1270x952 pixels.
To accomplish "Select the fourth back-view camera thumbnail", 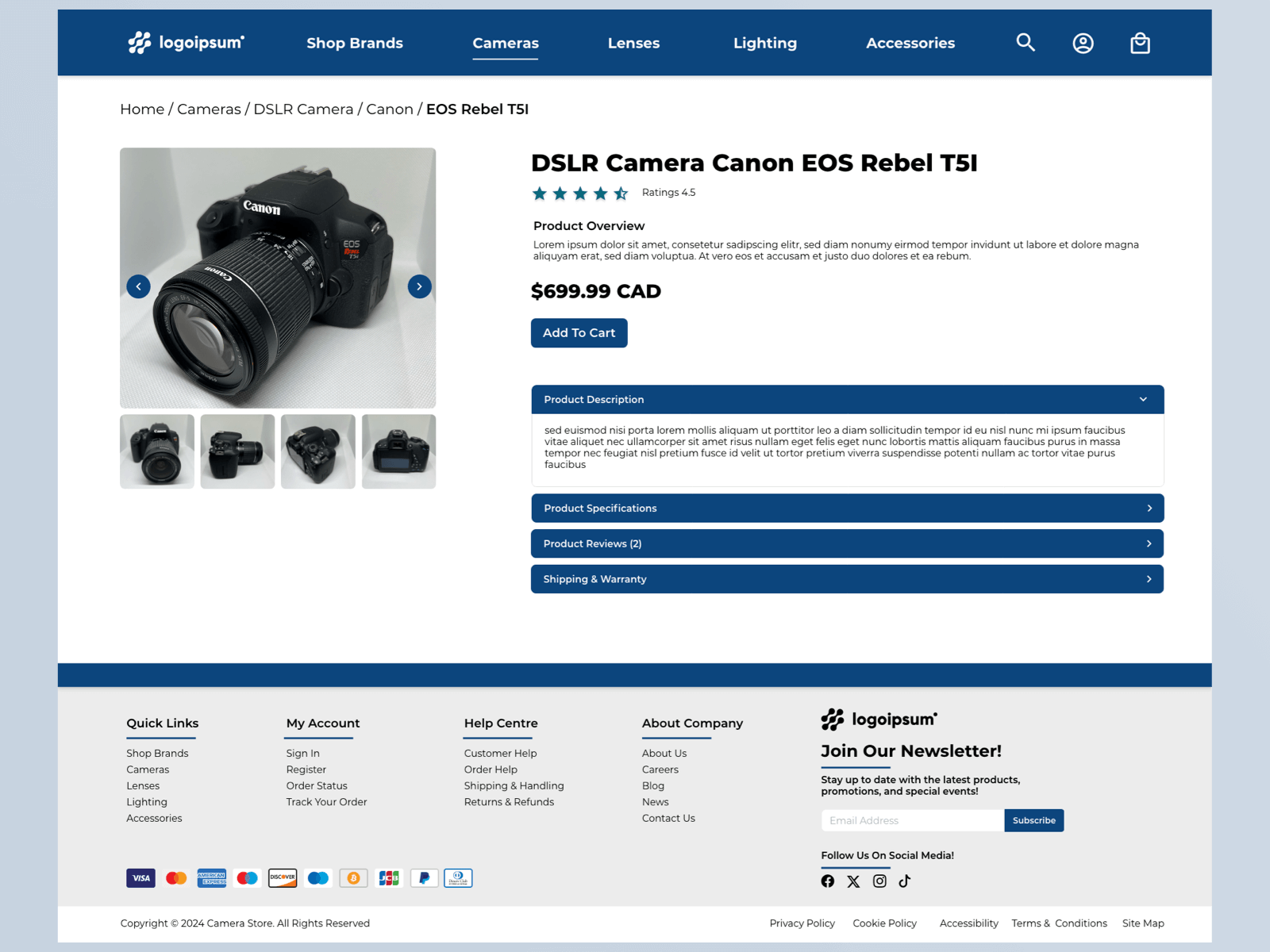I will tap(398, 451).
